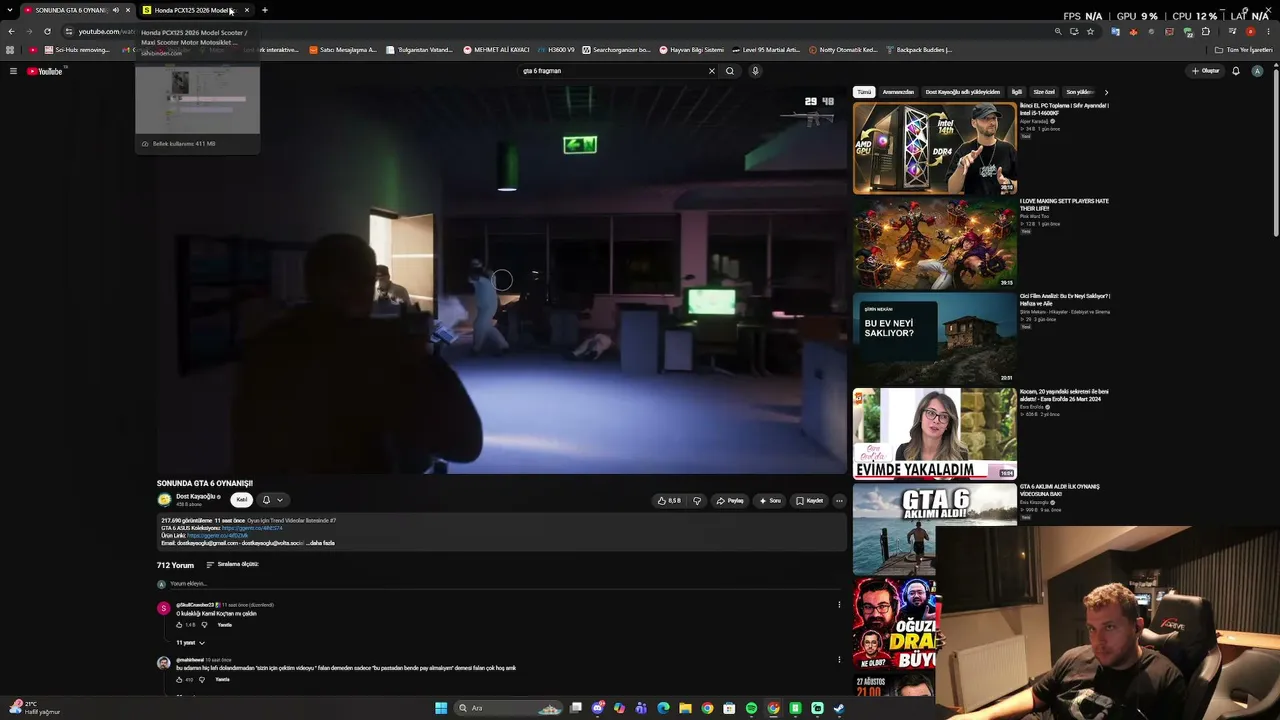Select the İlgili filter chip

pyautogui.click(x=1016, y=92)
